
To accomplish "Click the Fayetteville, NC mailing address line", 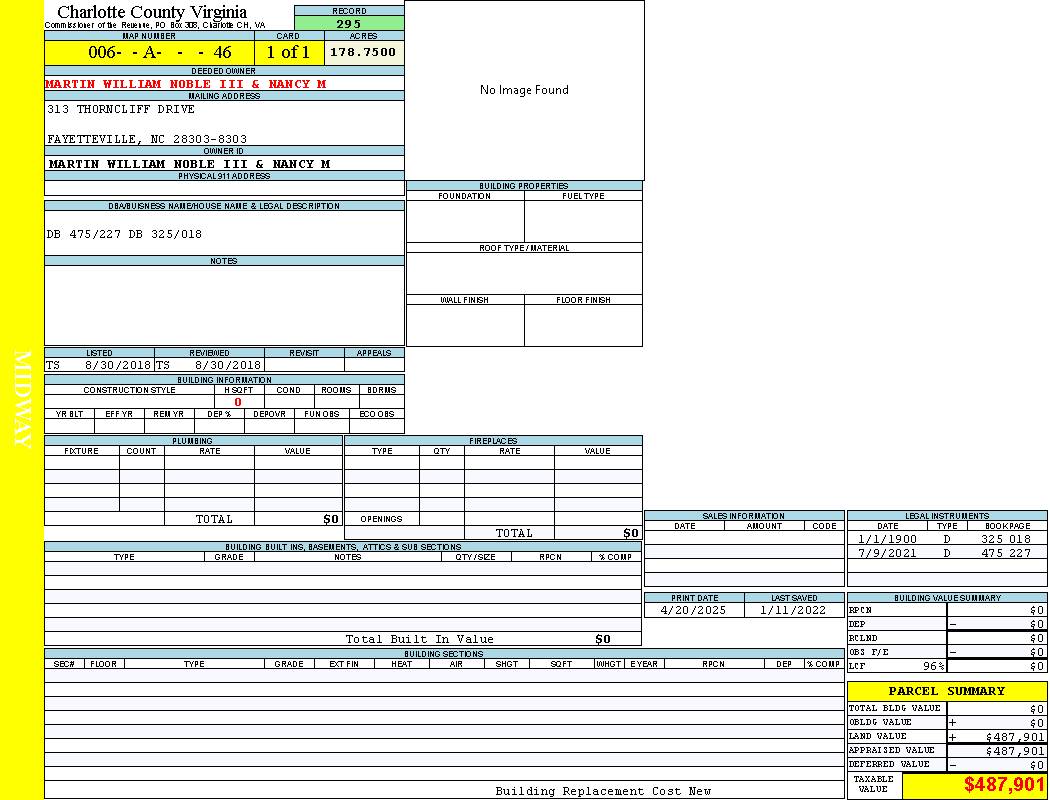I will click(x=147, y=139).
